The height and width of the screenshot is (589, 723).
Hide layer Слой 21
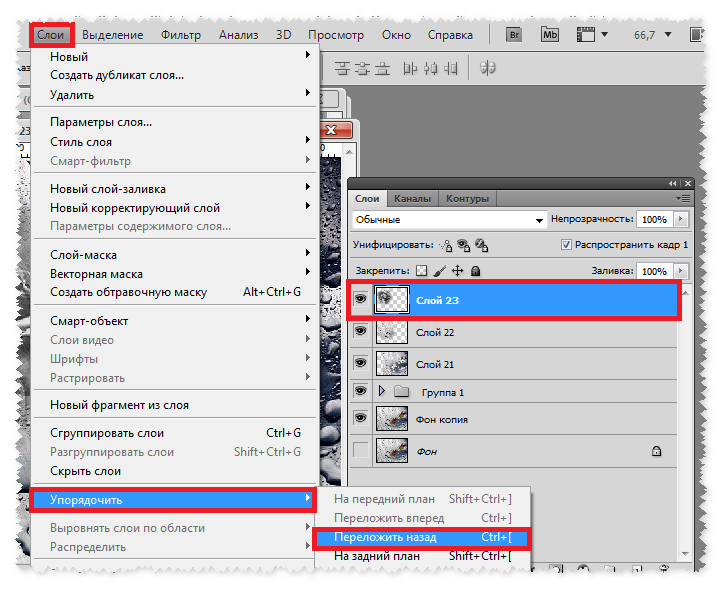coord(360,363)
